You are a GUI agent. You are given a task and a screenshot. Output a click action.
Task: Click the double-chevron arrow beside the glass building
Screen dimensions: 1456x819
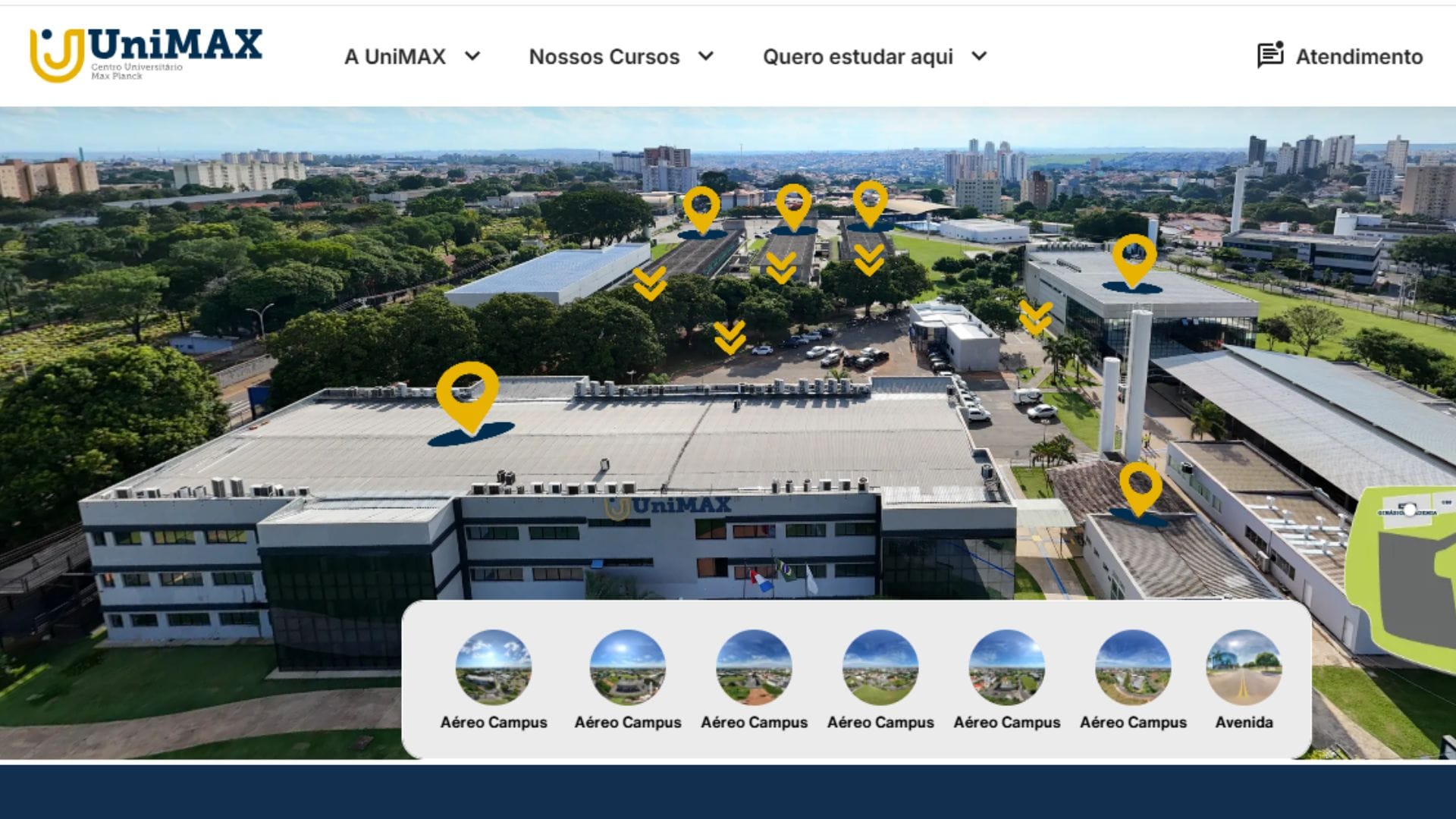[x=1035, y=317]
